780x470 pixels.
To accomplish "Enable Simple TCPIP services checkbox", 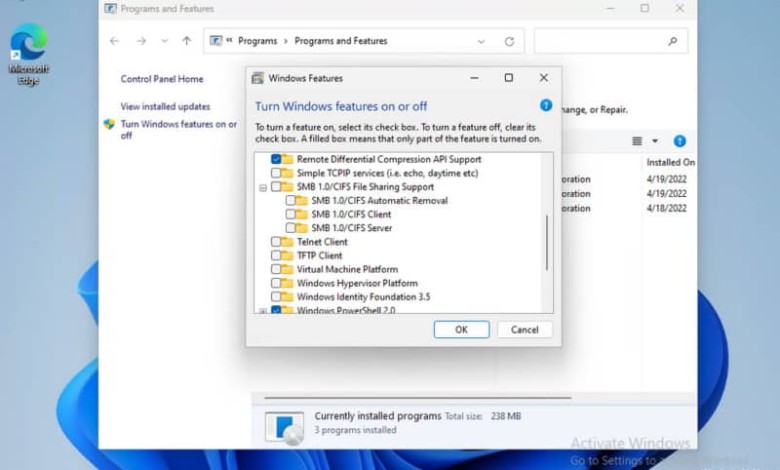I will [x=276, y=173].
